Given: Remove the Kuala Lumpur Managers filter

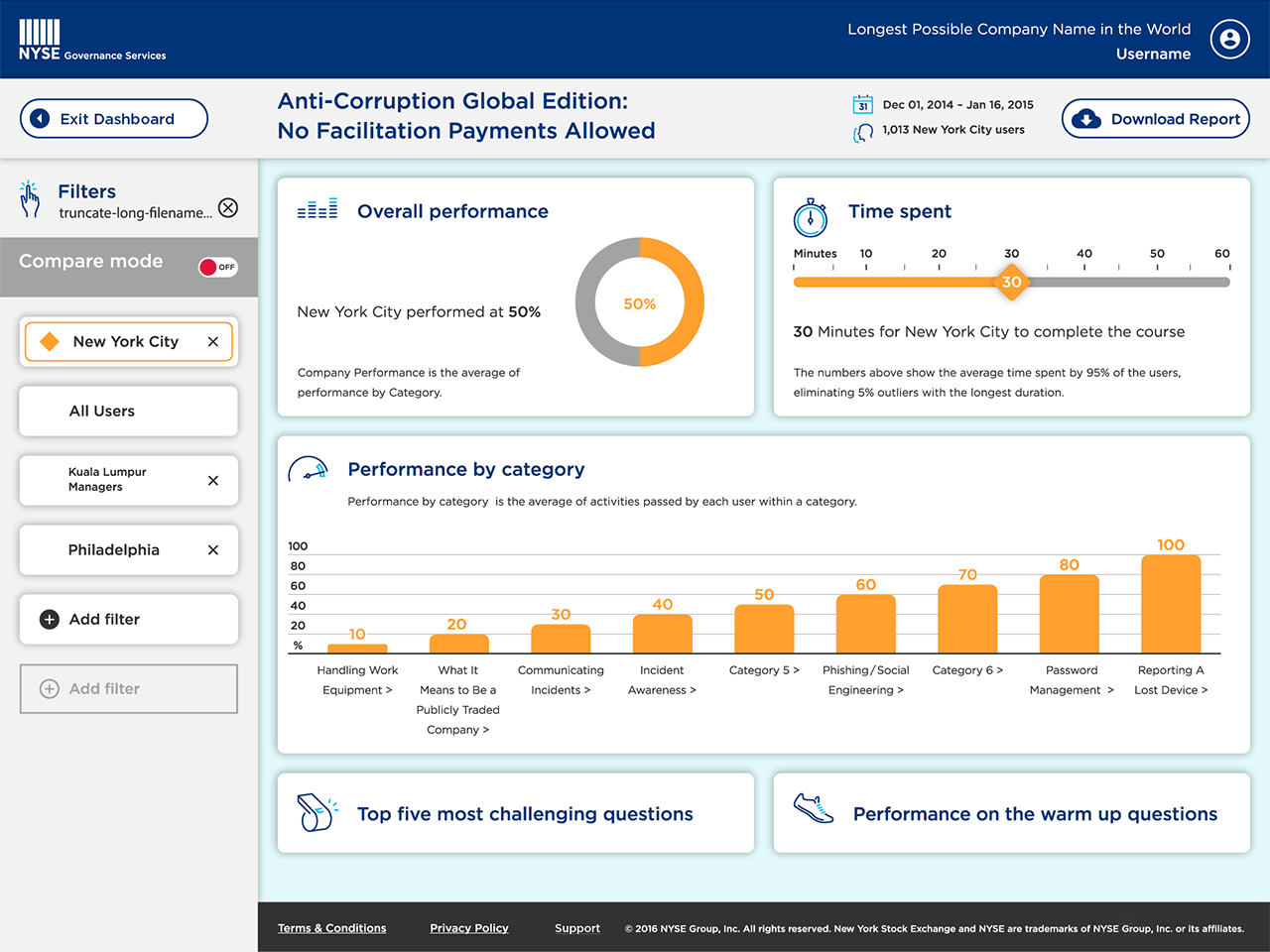Looking at the screenshot, I should click(213, 481).
